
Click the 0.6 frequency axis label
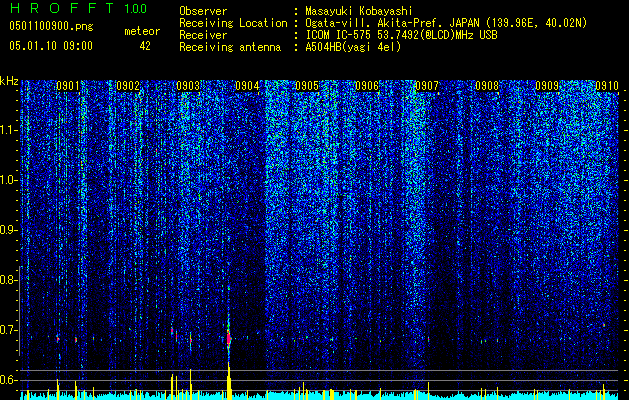tap(8, 380)
